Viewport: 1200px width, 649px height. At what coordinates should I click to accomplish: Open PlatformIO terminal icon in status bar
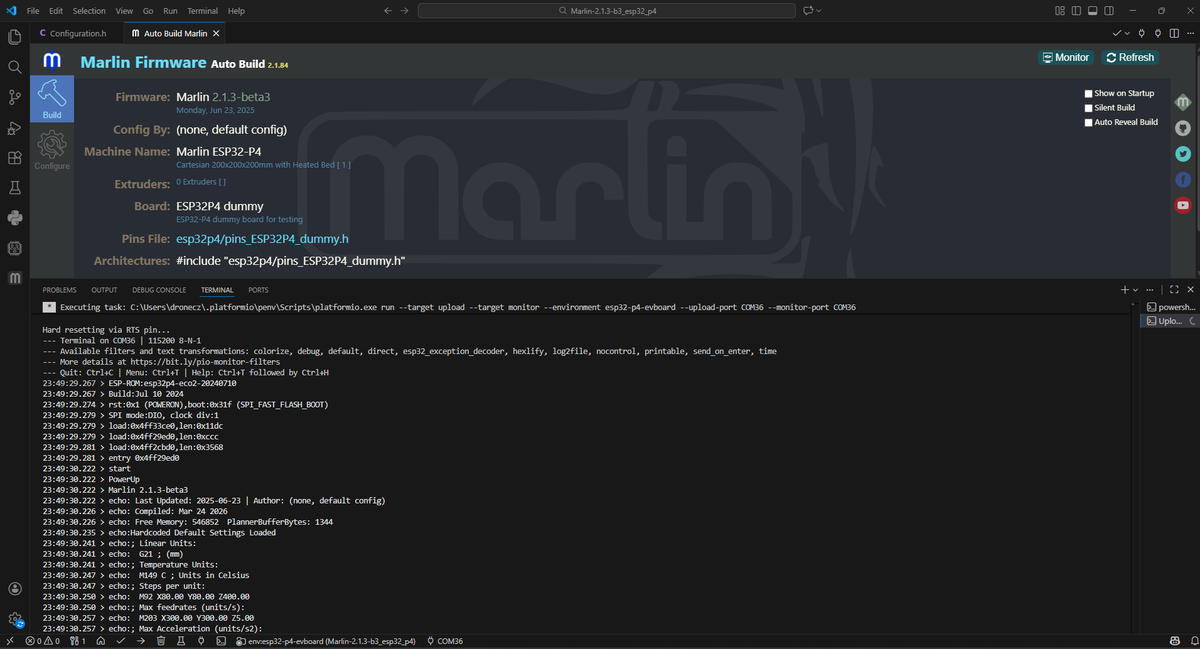coord(219,641)
